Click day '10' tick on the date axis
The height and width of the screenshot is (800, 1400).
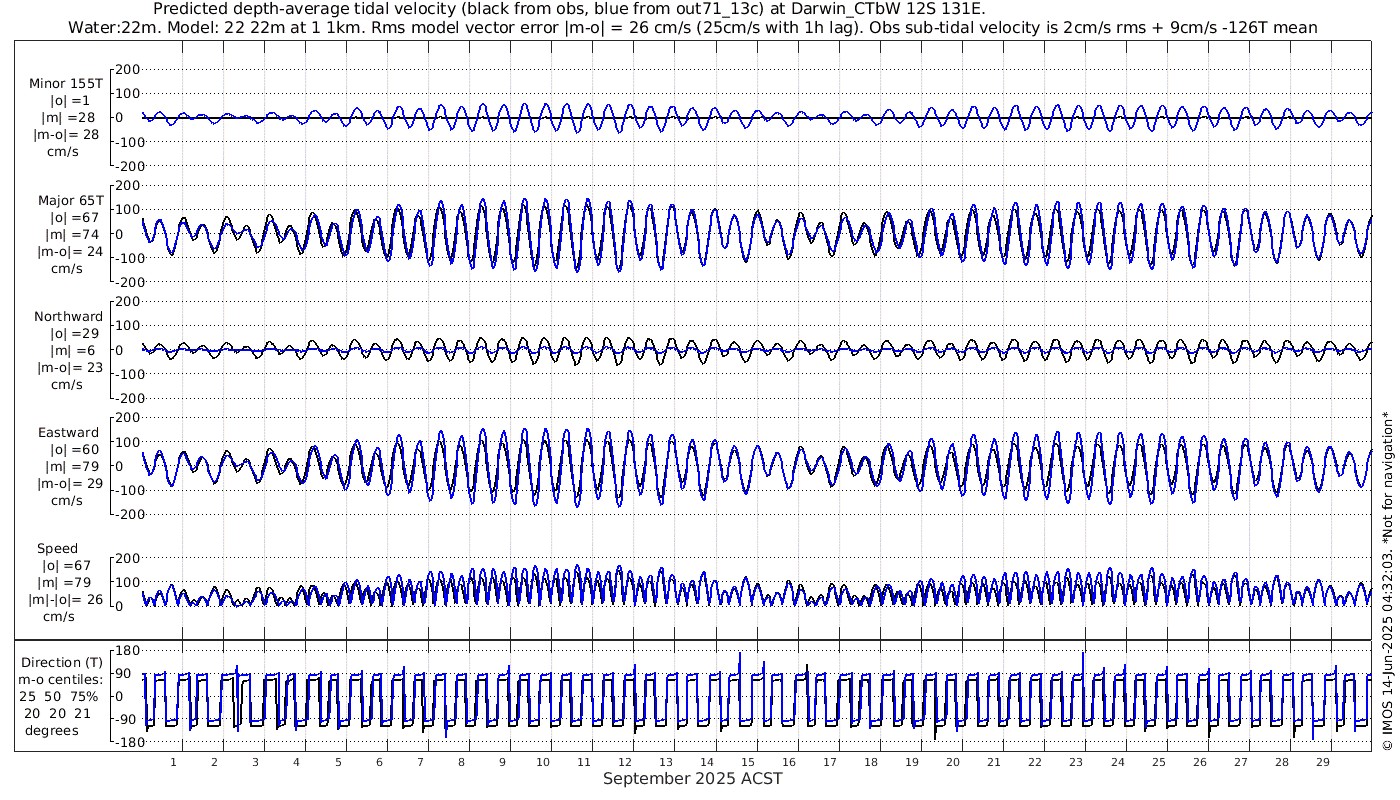(x=543, y=762)
